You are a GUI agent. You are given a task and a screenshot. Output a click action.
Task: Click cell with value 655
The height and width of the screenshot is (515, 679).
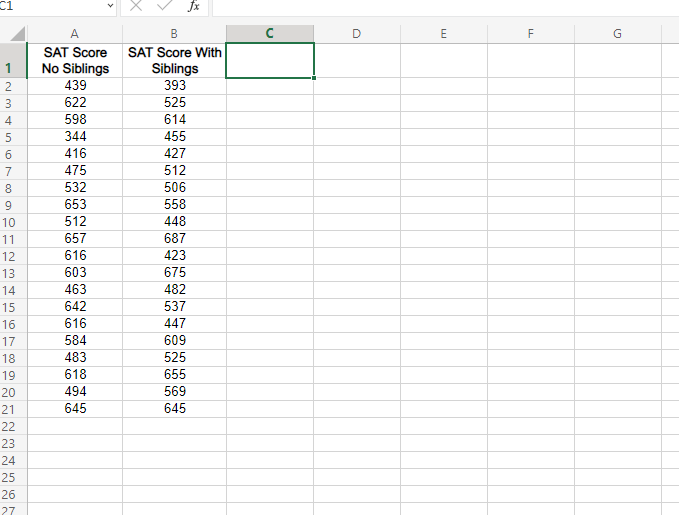click(175, 375)
